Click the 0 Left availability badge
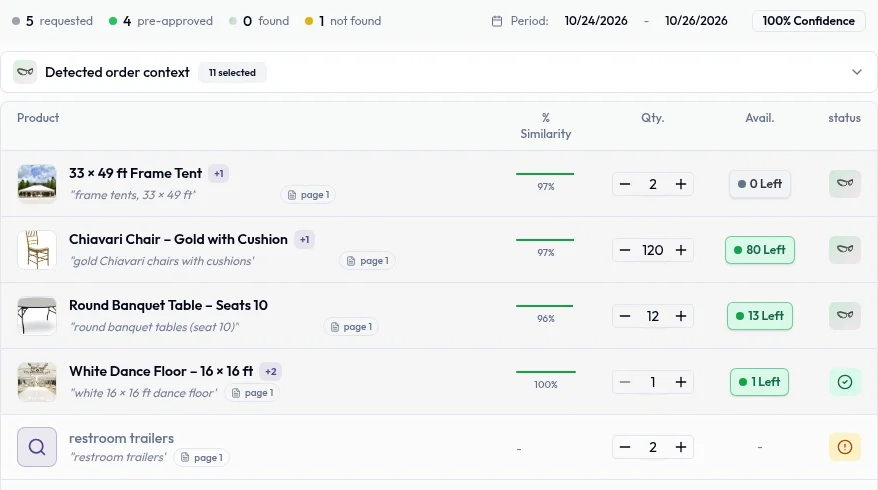Screen dimensions: 878x490 pyautogui.click(x=760, y=184)
